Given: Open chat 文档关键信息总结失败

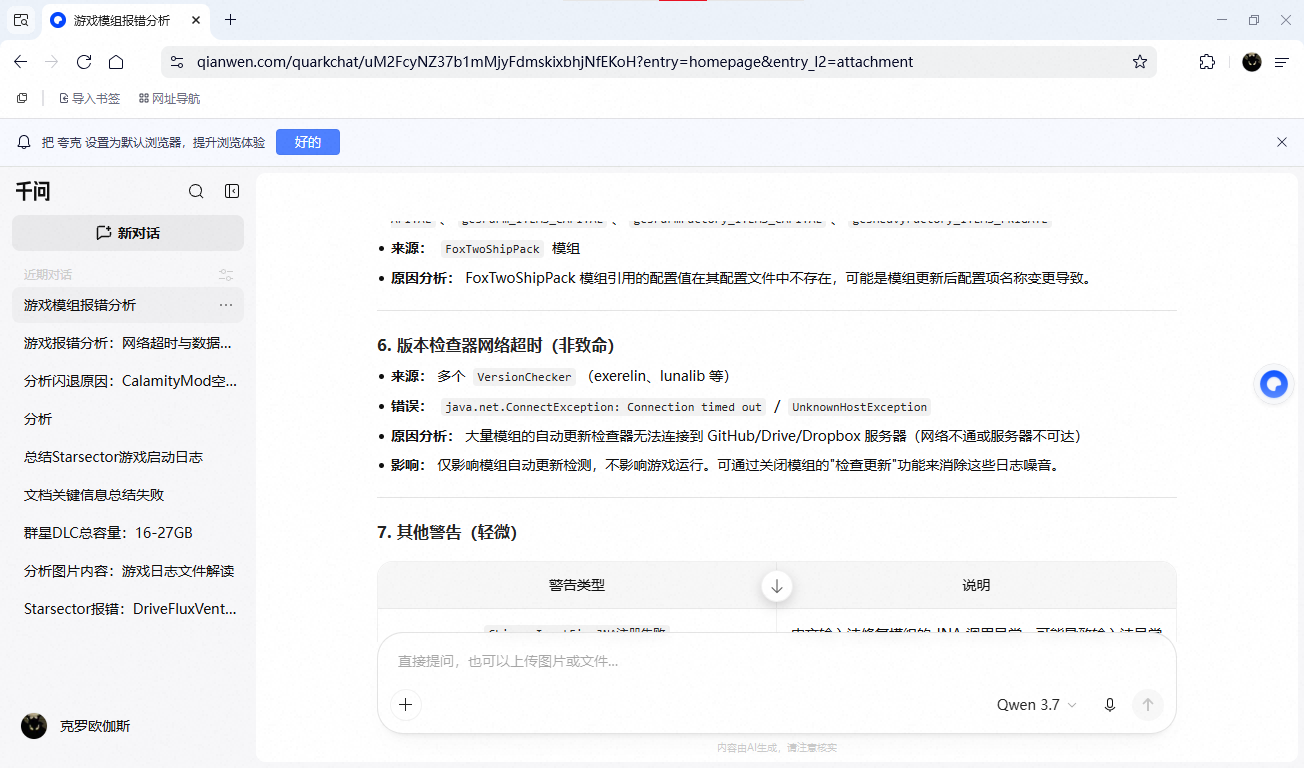Looking at the screenshot, I should (128, 495).
